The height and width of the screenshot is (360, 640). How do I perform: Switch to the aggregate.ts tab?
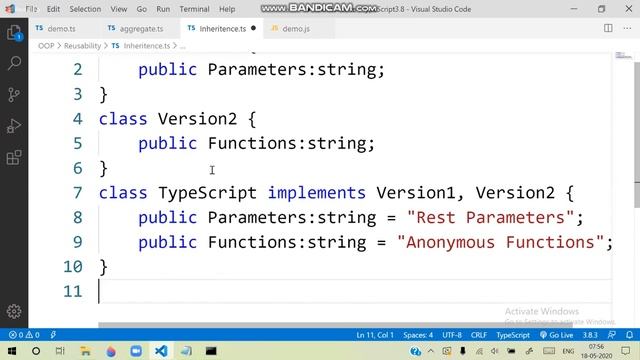(x=141, y=28)
